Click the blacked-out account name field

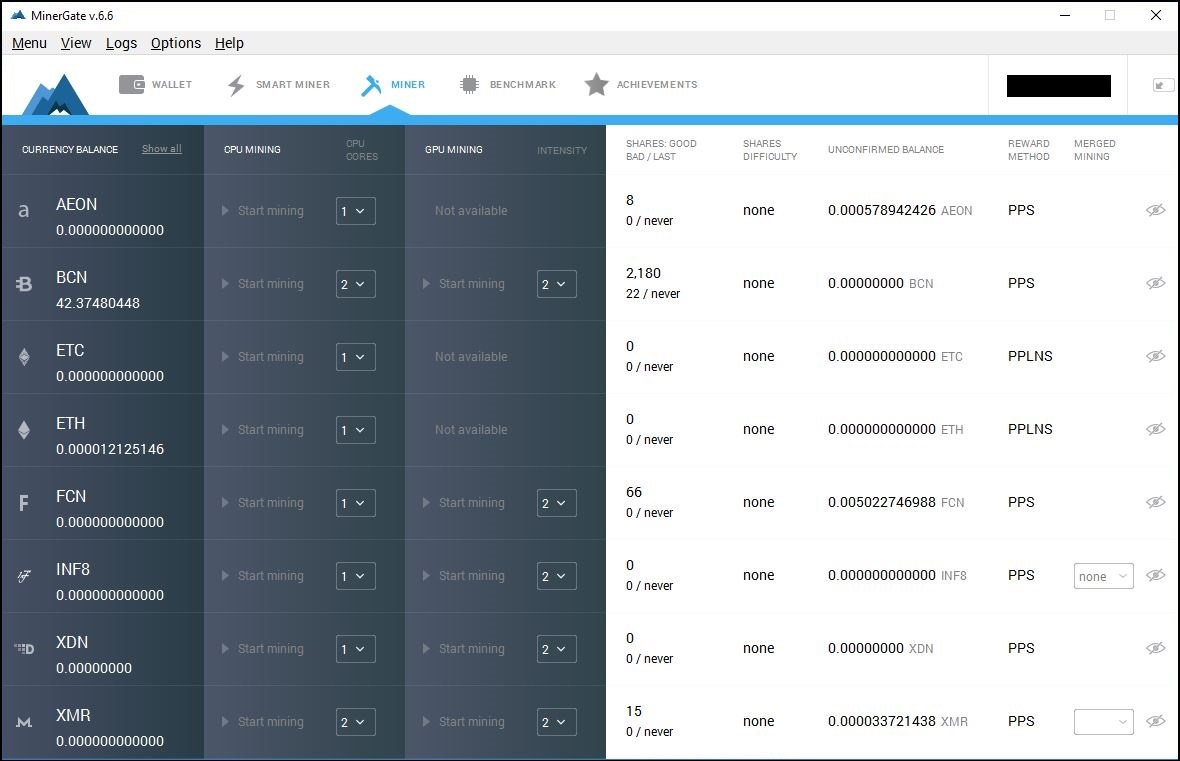(1059, 86)
